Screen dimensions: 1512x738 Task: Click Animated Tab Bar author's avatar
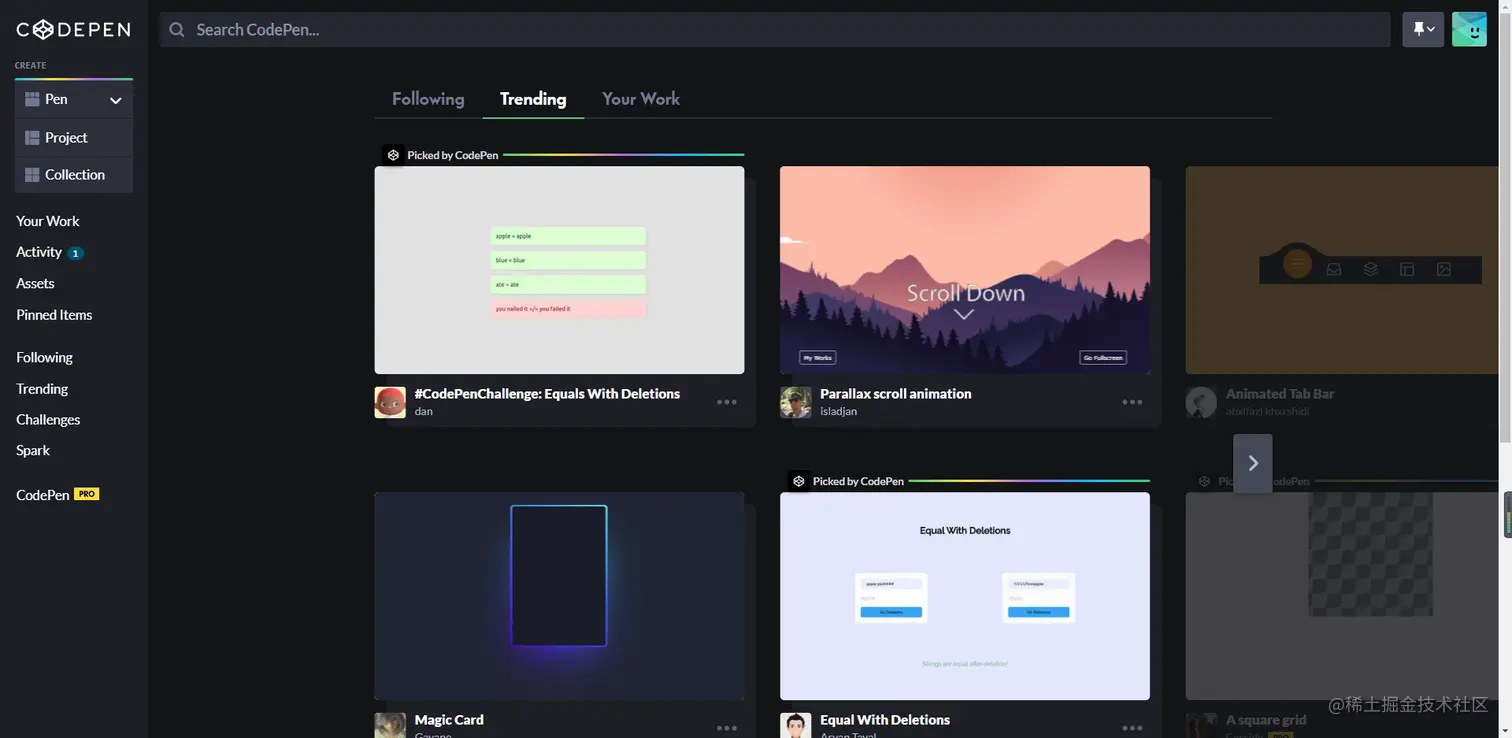(1201, 402)
